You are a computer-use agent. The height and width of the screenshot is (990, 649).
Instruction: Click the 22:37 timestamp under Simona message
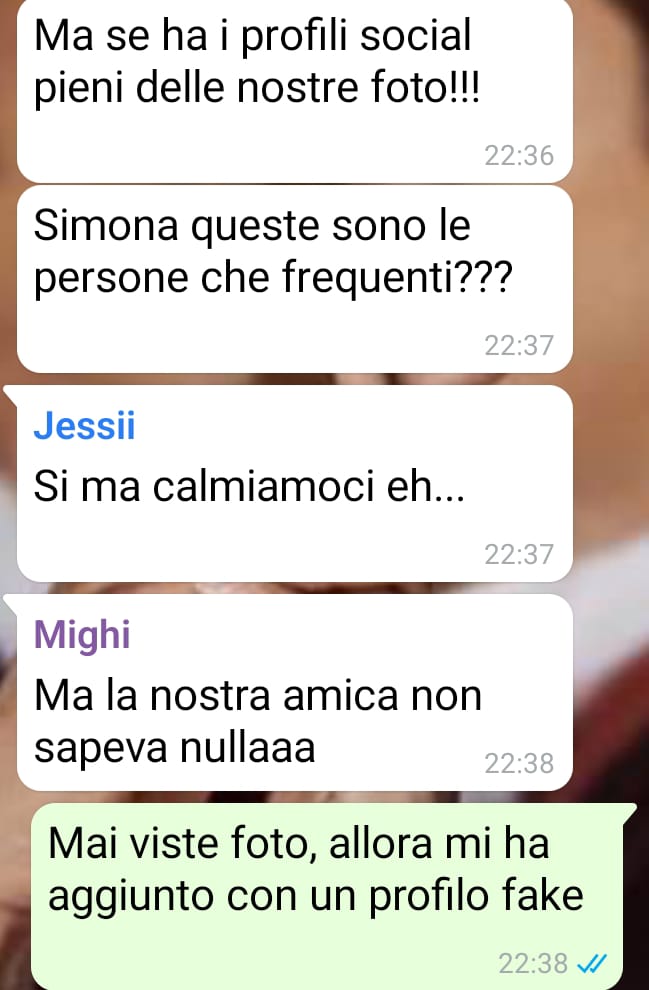519,345
